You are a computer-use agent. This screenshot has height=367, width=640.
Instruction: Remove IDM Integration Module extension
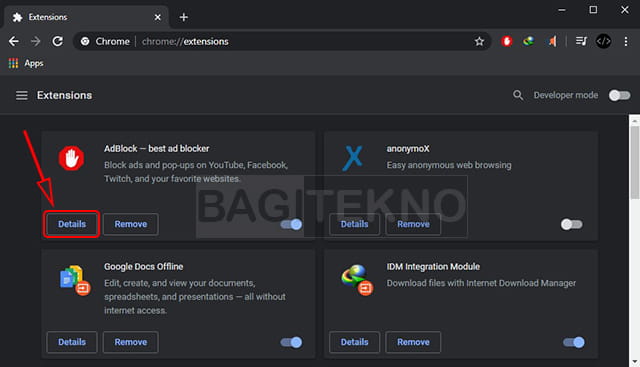(413, 342)
